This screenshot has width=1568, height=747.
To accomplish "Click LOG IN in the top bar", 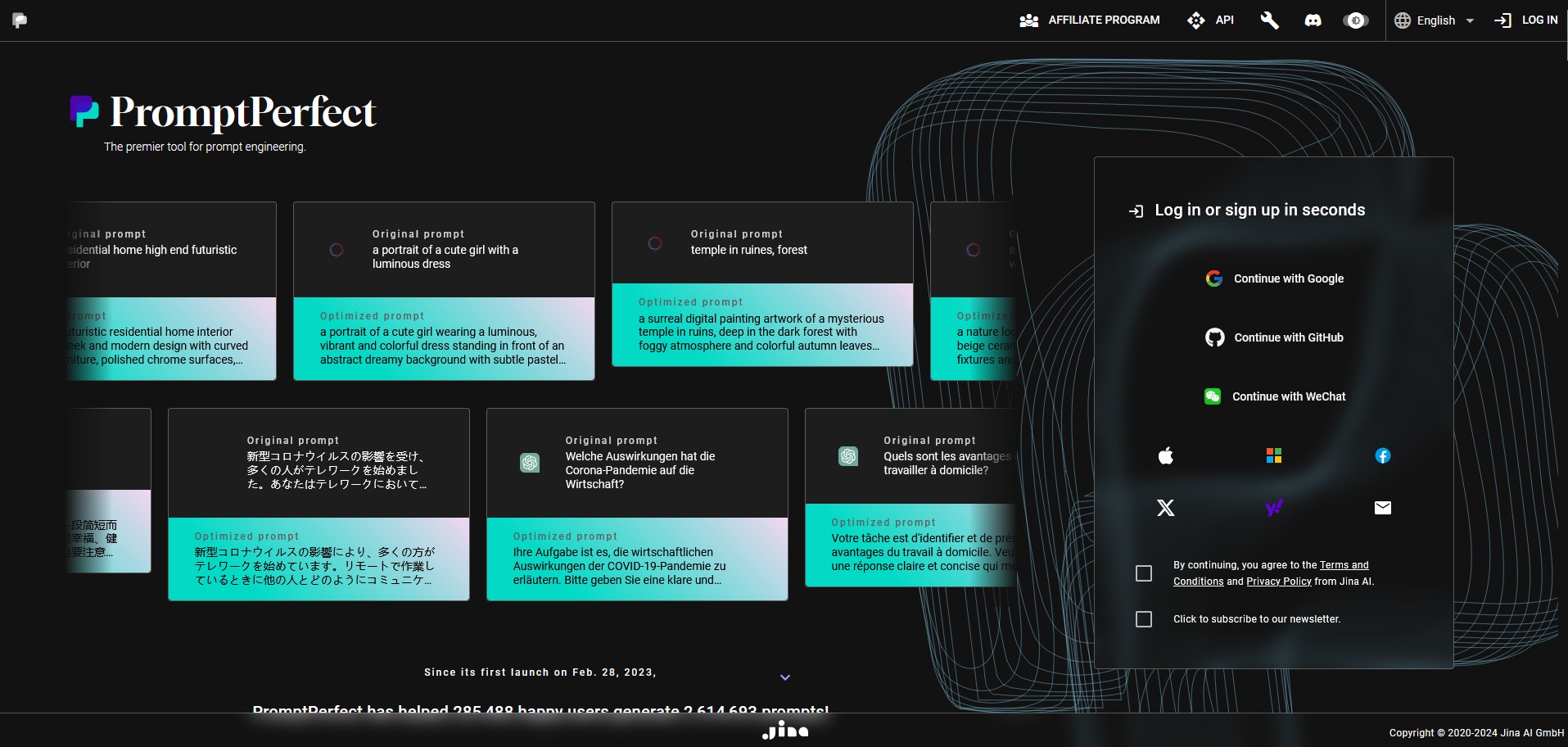I will tap(1525, 20).
